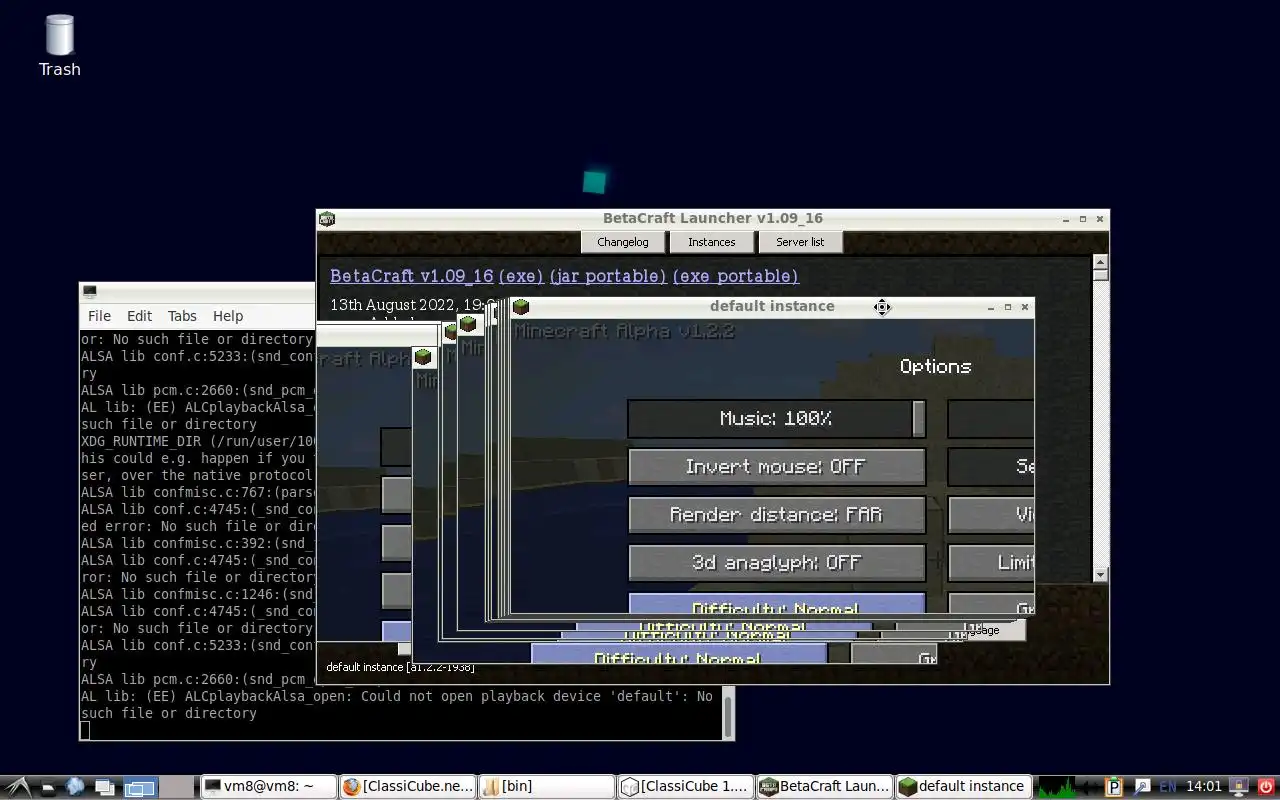Viewport: 1280px width, 800px height.
Task: Open the Server list tab in BetaCraft Launcher
Action: (800, 242)
